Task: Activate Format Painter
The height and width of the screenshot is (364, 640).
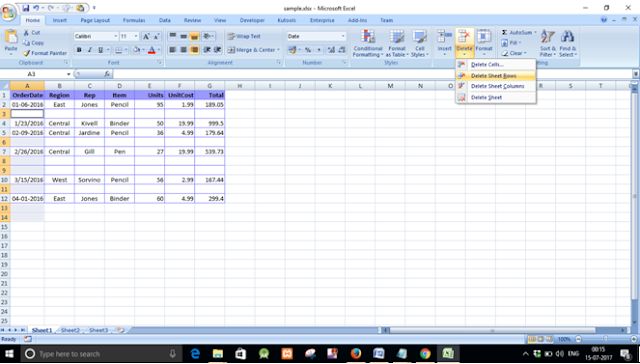Action: 45,53
